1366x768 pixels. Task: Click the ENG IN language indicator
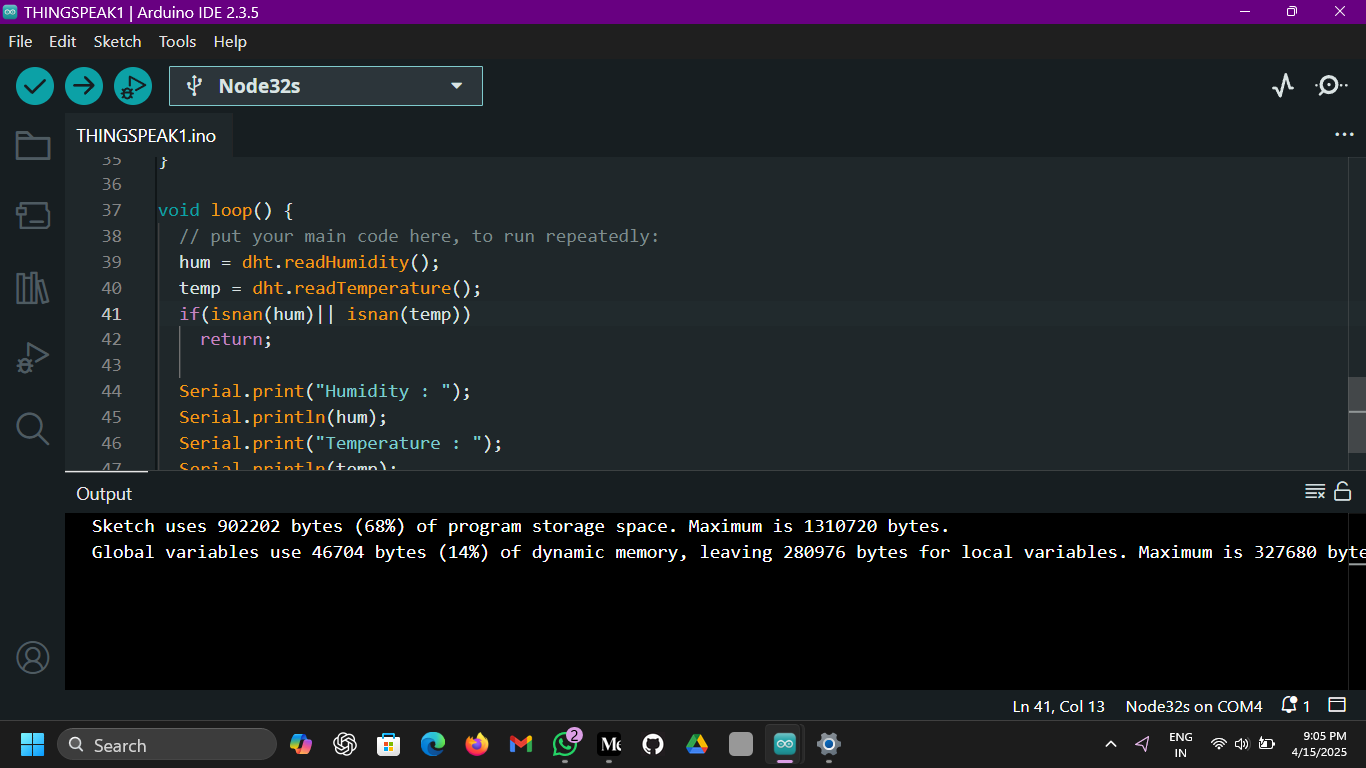(1181, 744)
